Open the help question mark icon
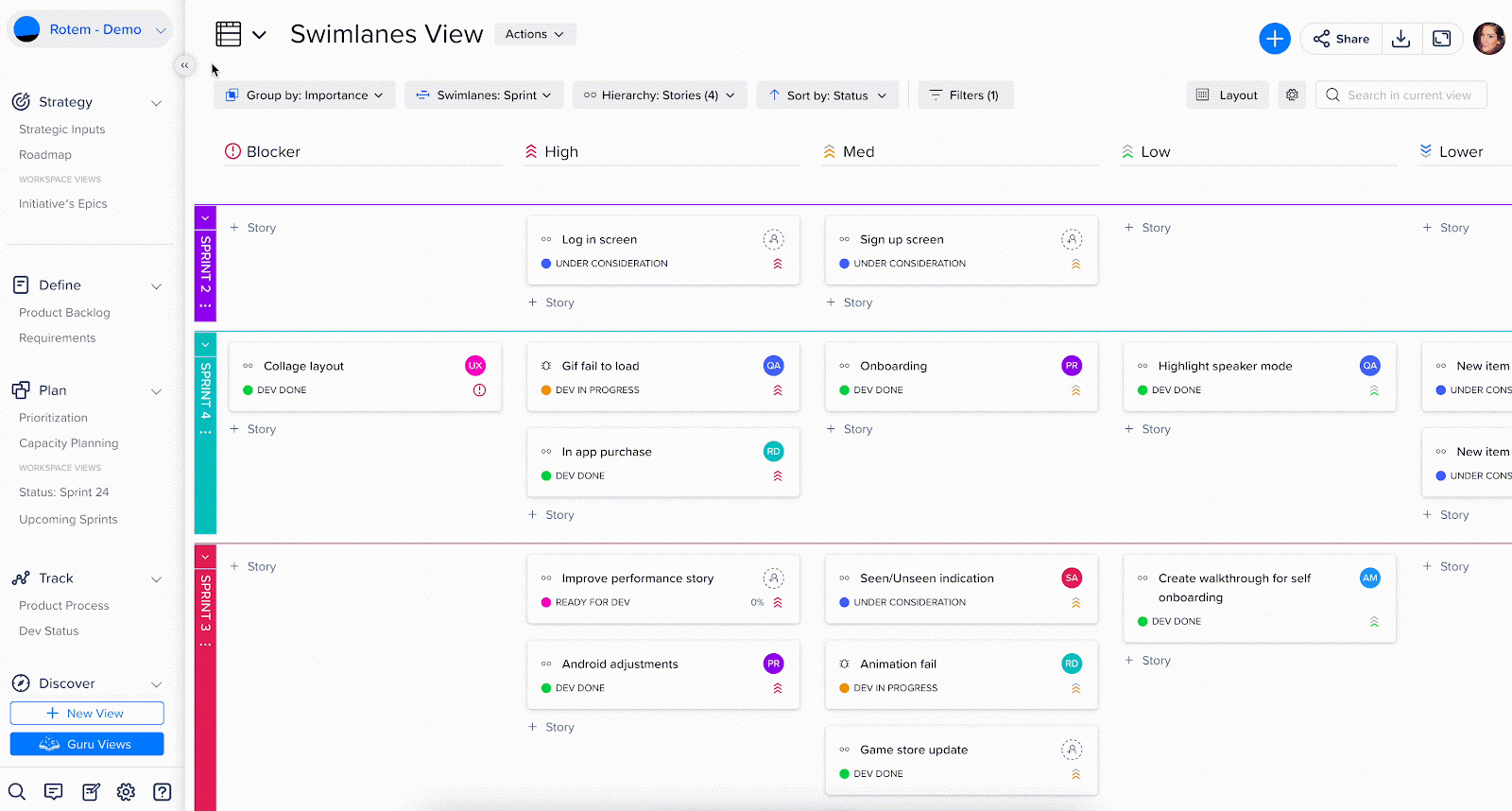 point(163,792)
